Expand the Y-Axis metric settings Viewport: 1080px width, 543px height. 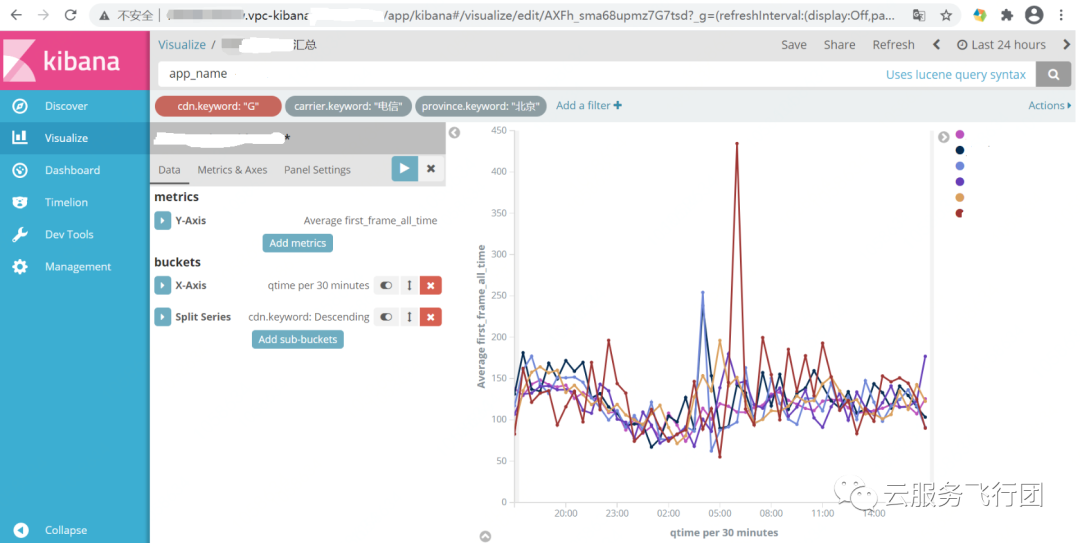[163, 221]
